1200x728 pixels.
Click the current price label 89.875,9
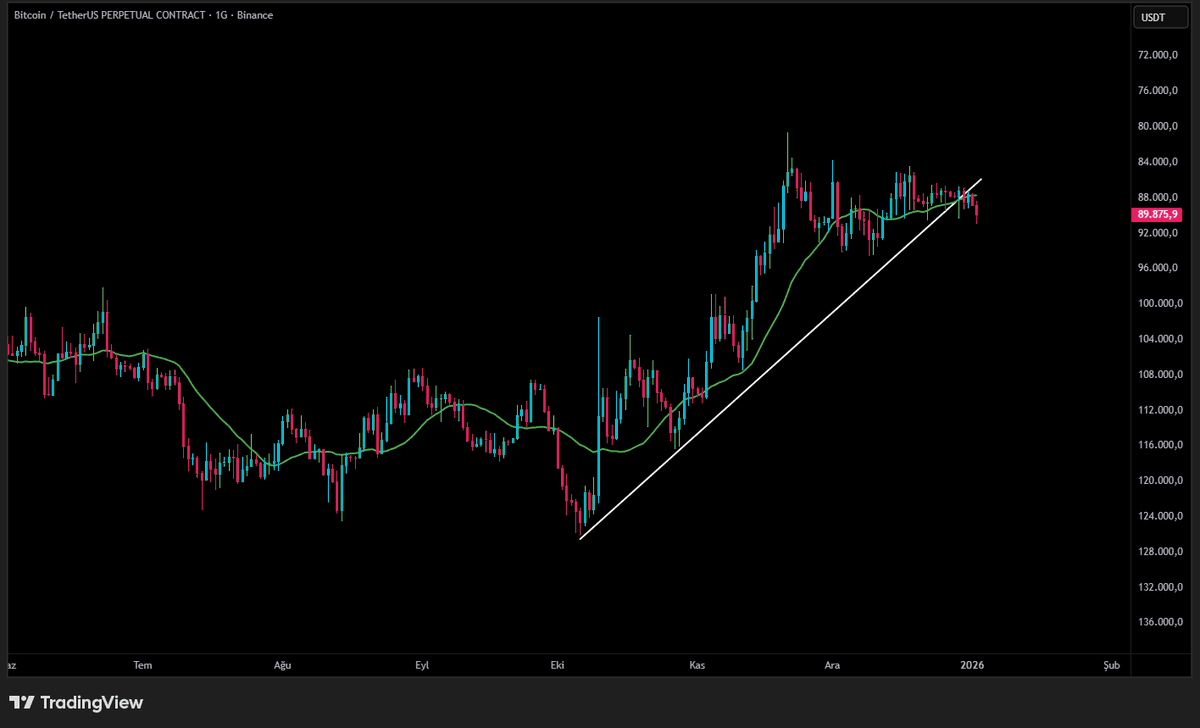[1156, 214]
